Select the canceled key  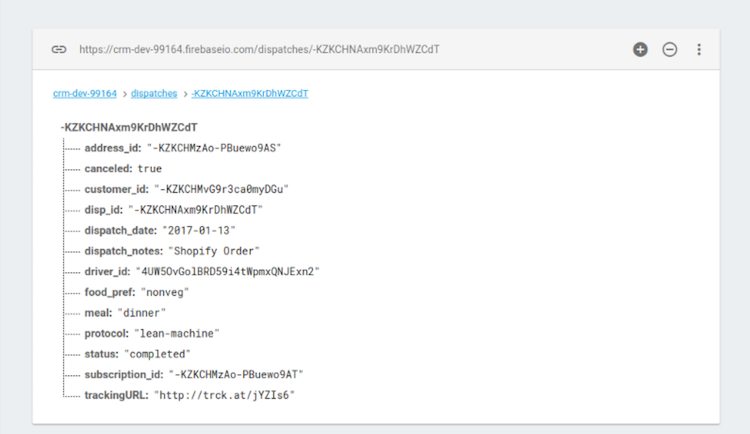pyautogui.click(x=108, y=169)
